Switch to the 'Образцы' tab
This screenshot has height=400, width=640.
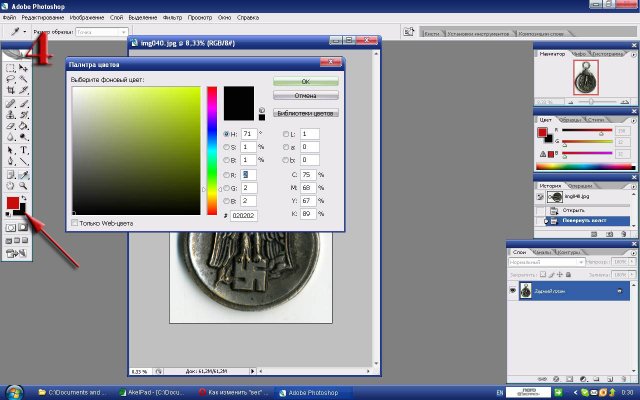(570, 120)
